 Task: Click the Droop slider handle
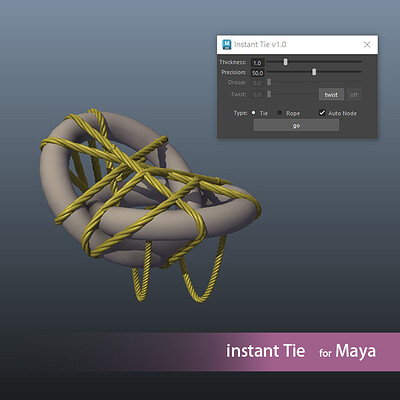[x=269, y=82]
